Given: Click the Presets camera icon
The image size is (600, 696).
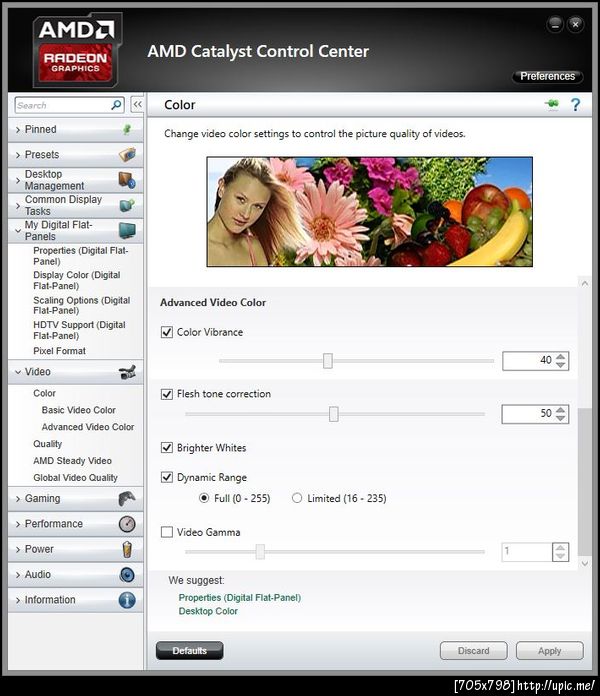Looking at the screenshot, I should [x=127, y=154].
